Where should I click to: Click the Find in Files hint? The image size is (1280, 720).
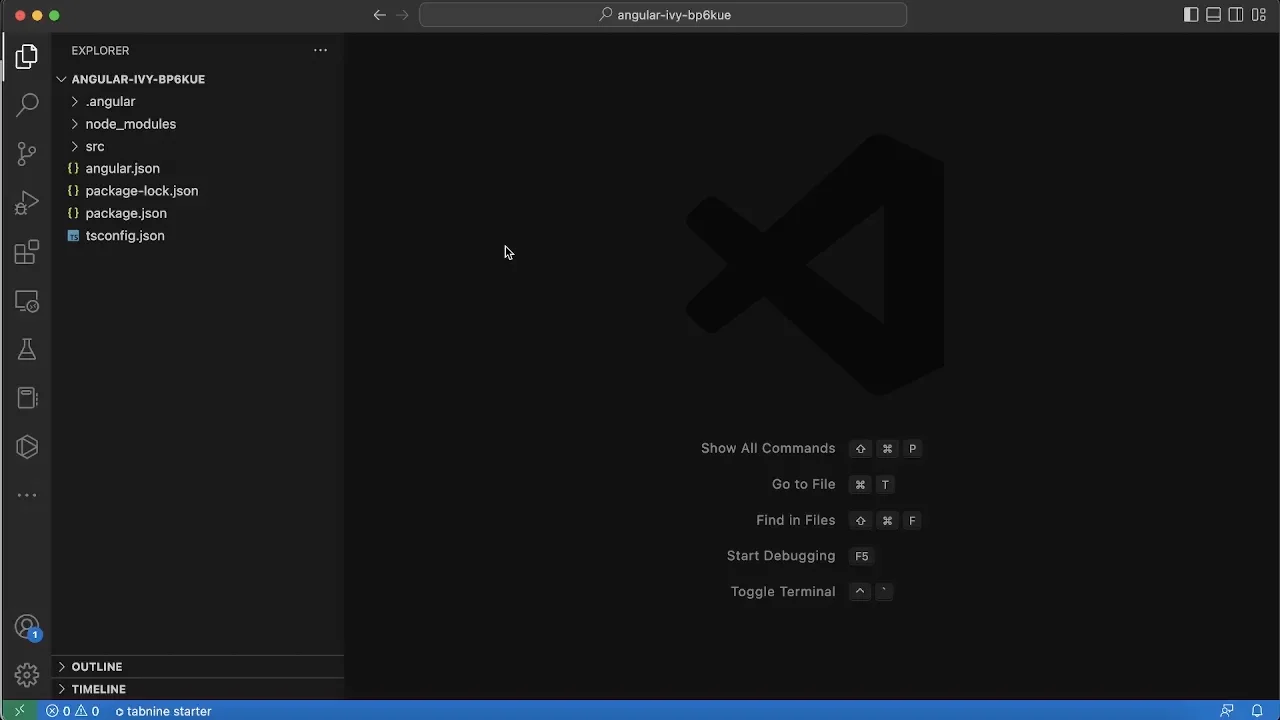tap(795, 520)
